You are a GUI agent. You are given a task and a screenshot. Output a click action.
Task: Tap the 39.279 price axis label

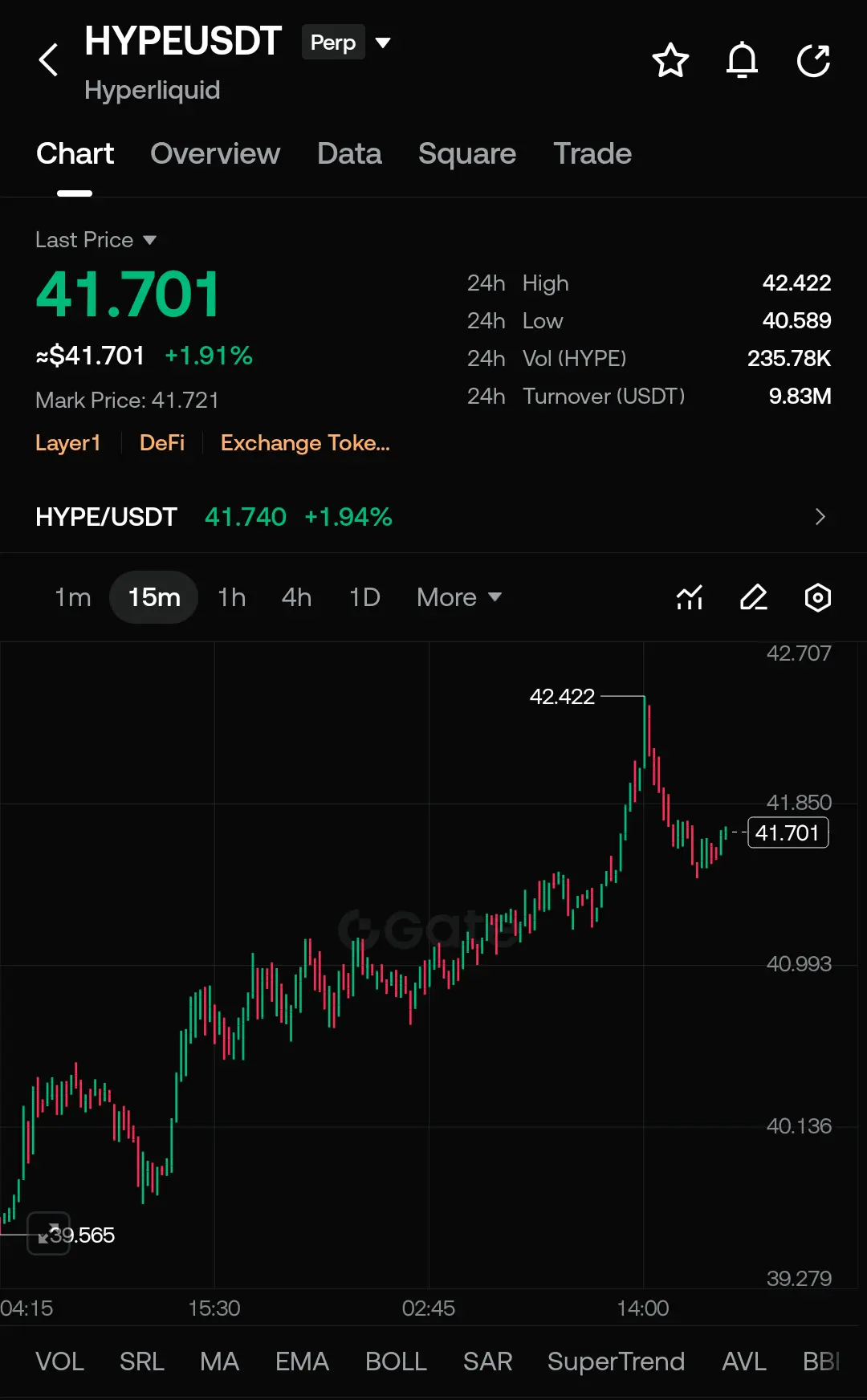[799, 1278]
